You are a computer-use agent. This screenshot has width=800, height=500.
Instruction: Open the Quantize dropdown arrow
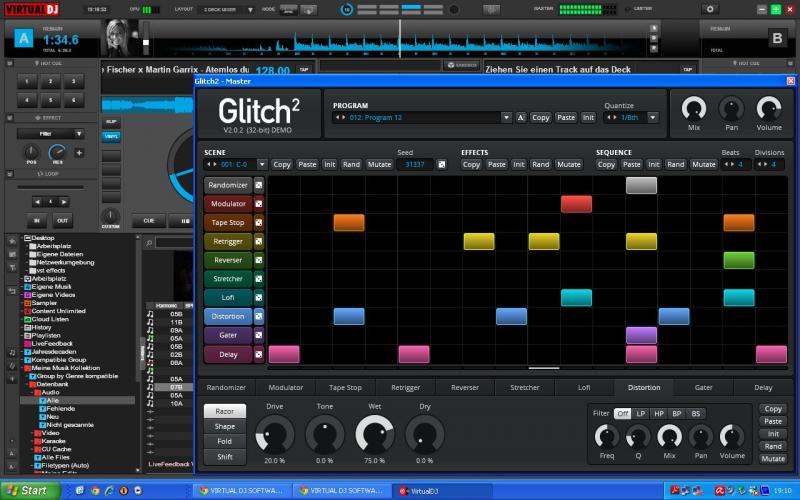pyautogui.click(x=653, y=117)
